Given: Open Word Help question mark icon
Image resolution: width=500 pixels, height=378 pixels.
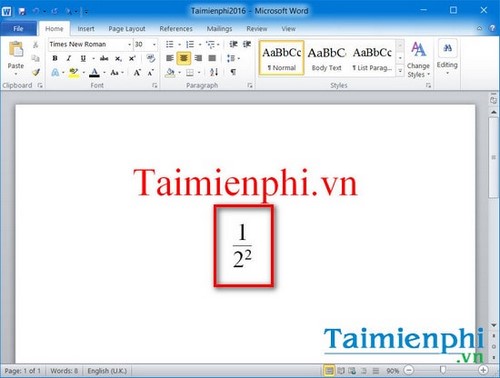Looking at the screenshot, I should click(492, 28).
